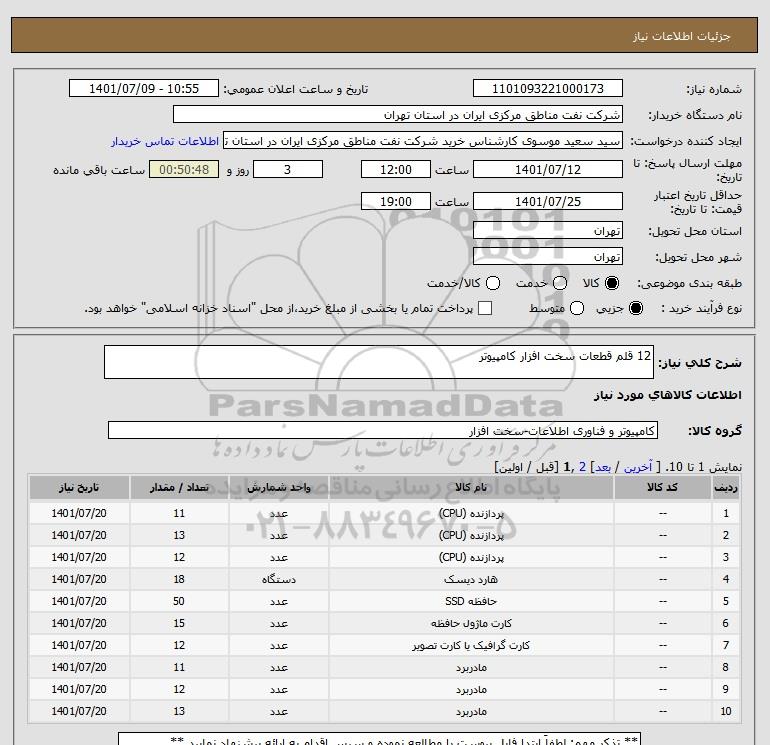Select the مادربرد item in row 8

pyautogui.click(x=471, y=667)
